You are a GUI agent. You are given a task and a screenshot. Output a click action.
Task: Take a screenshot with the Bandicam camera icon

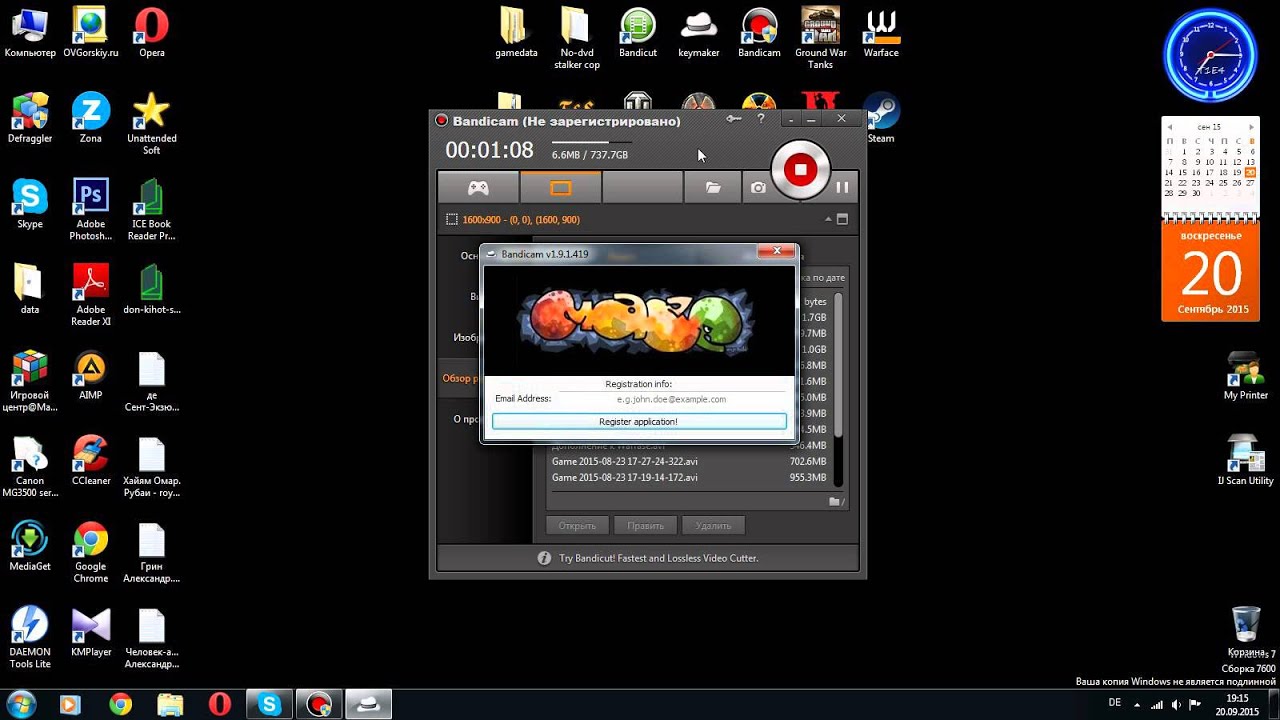pos(758,187)
